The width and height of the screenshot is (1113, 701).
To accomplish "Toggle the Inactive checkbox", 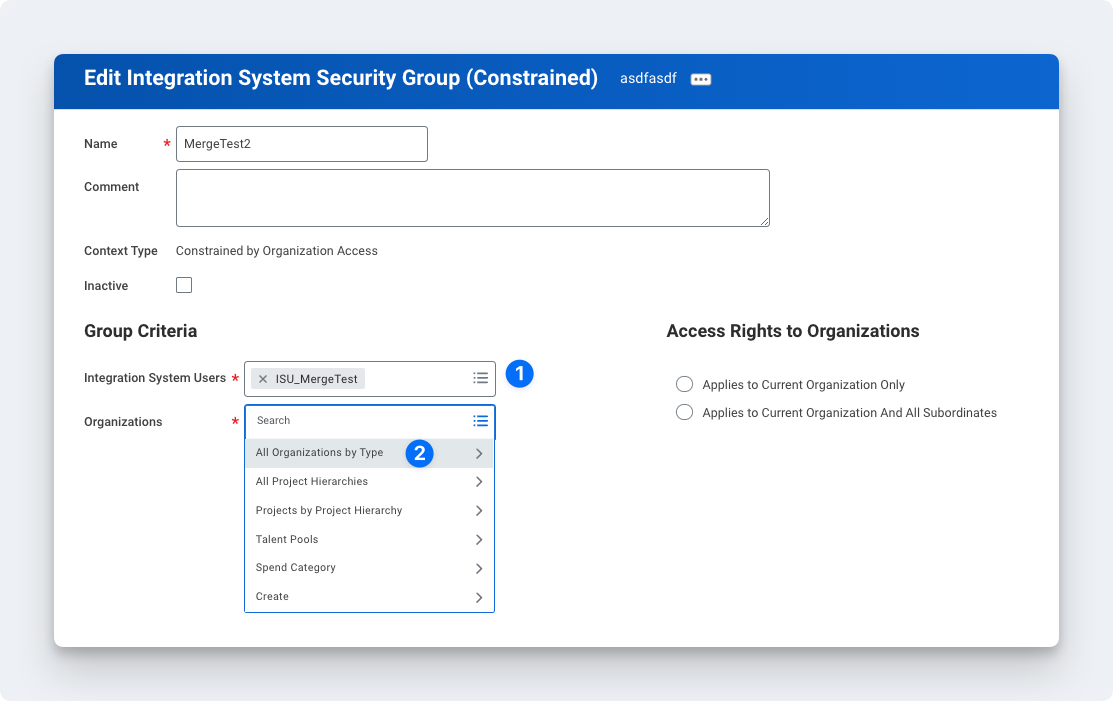I will click(x=184, y=285).
